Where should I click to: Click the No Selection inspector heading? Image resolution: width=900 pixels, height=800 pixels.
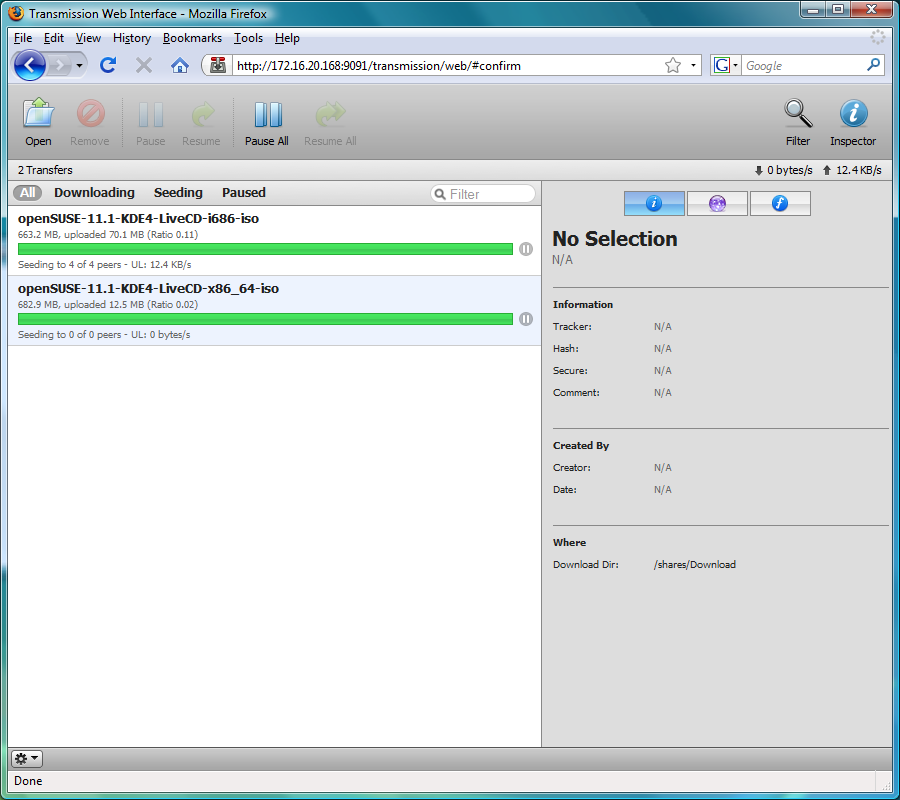coord(615,239)
